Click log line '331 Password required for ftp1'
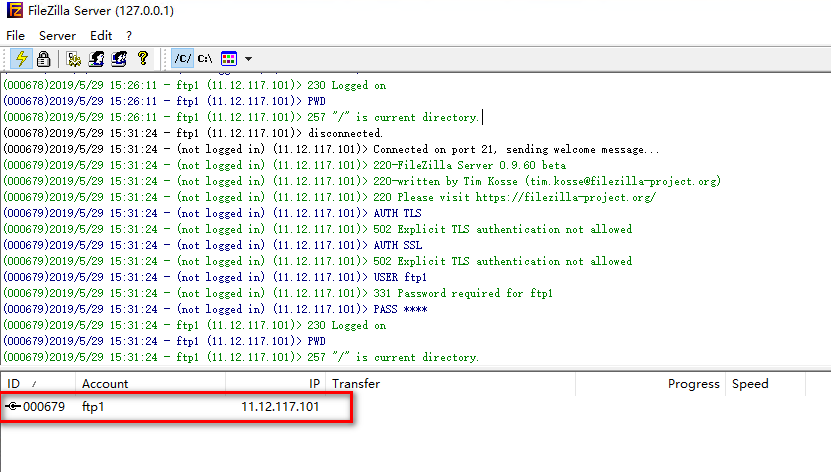Viewport: 831px width, 472px height. [x=278, y=293]
